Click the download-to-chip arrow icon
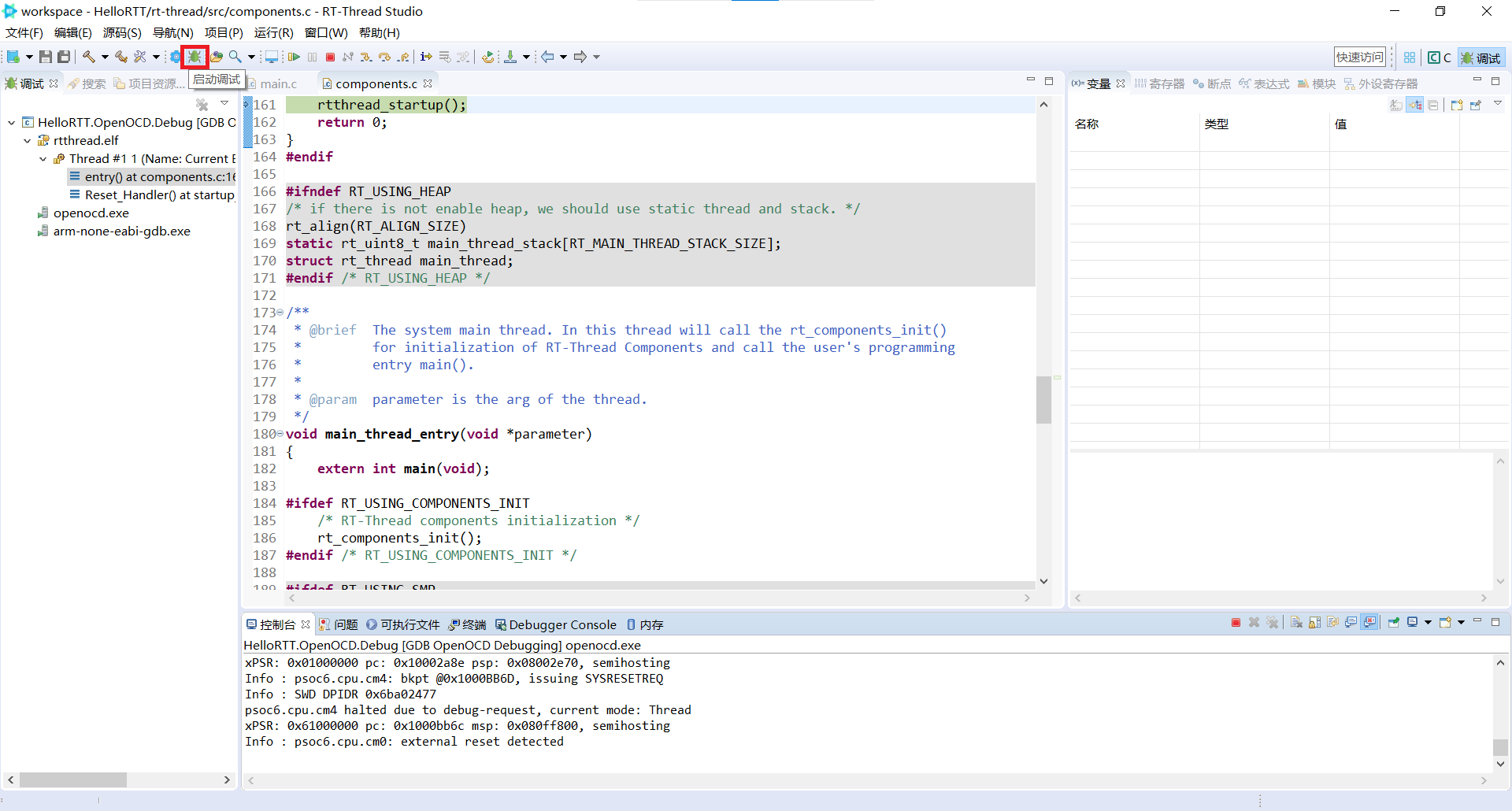The height and width of the screenshot is (811, 1512). pyautogui.click(x=510, y=57)
